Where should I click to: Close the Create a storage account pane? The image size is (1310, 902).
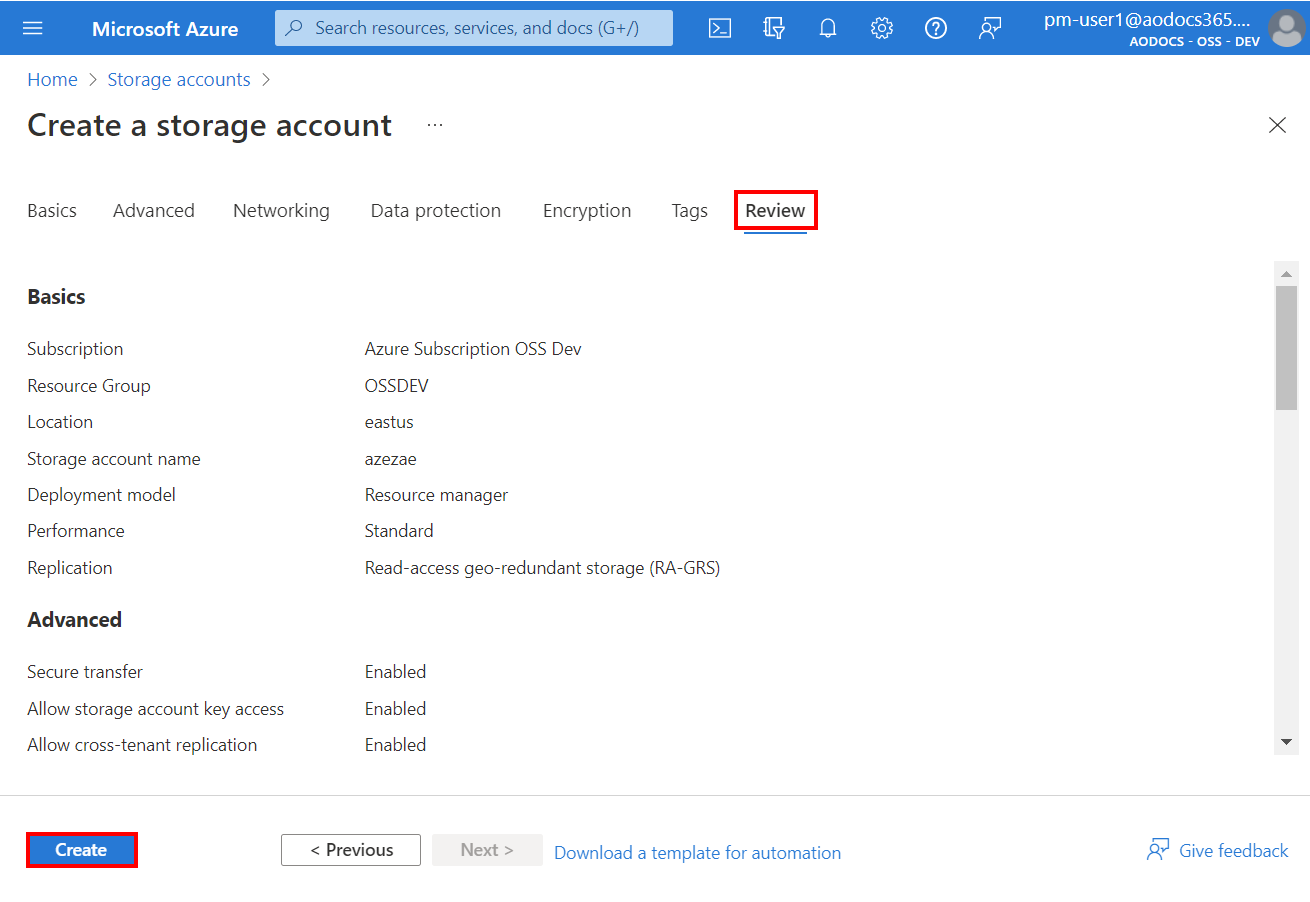click(x=1277, y=125)
